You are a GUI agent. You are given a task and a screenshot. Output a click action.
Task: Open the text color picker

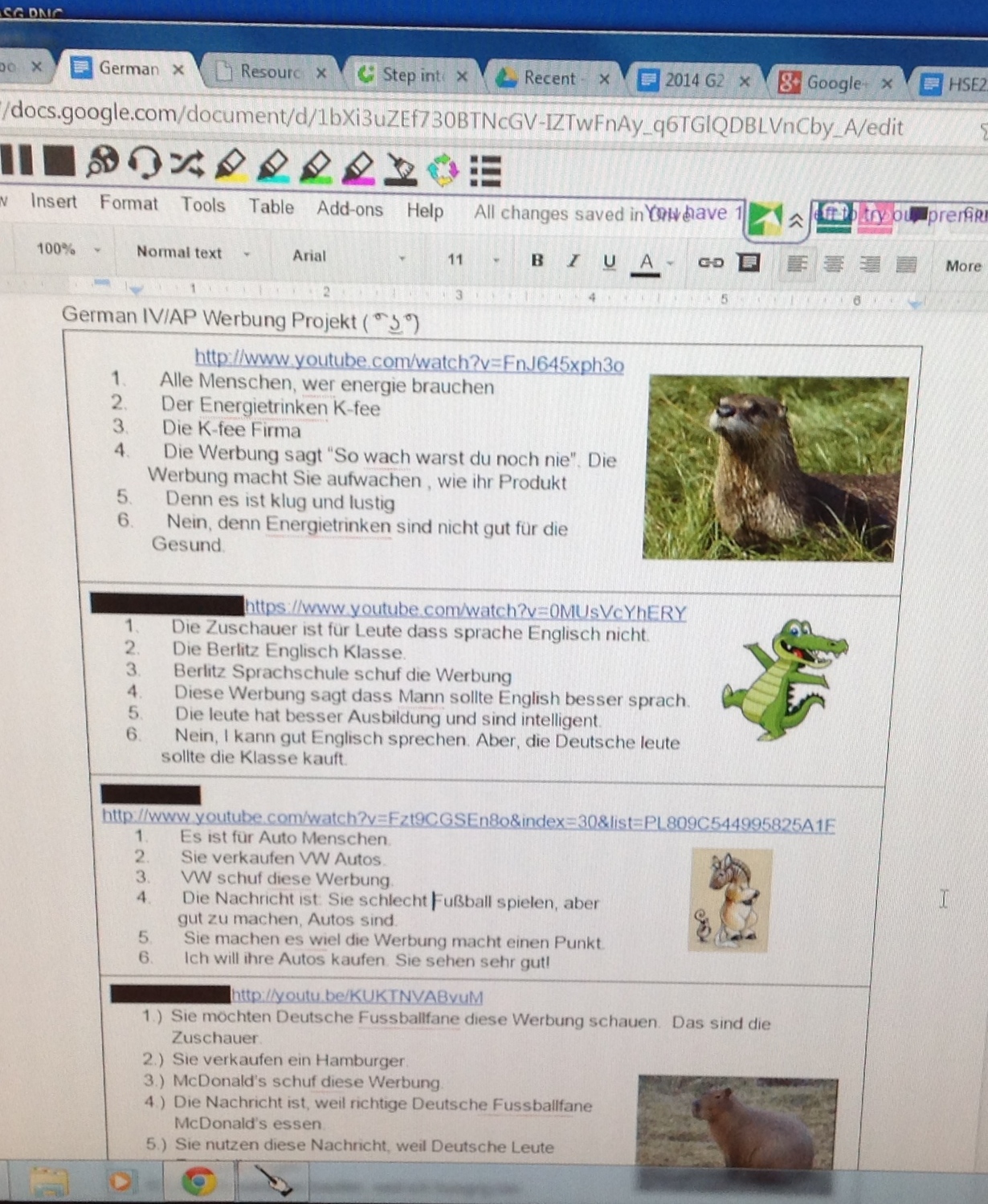646,262
